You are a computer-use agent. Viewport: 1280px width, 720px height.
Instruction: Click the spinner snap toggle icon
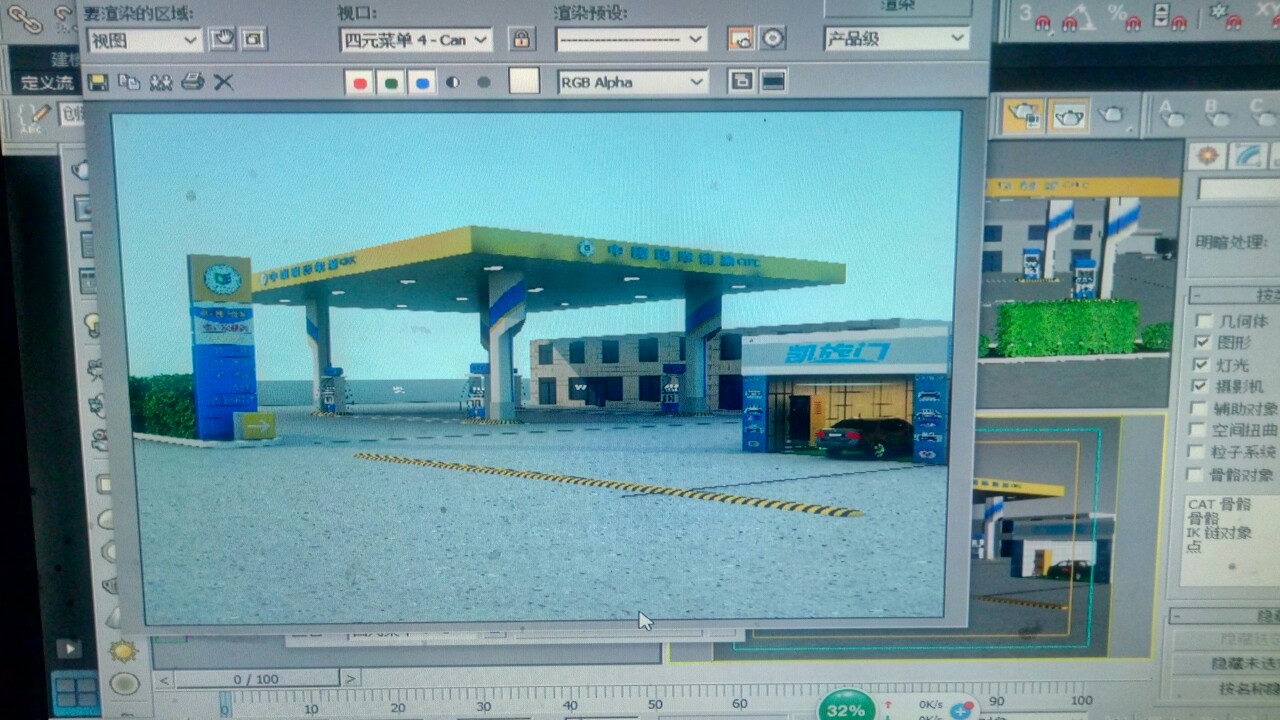1169,17
